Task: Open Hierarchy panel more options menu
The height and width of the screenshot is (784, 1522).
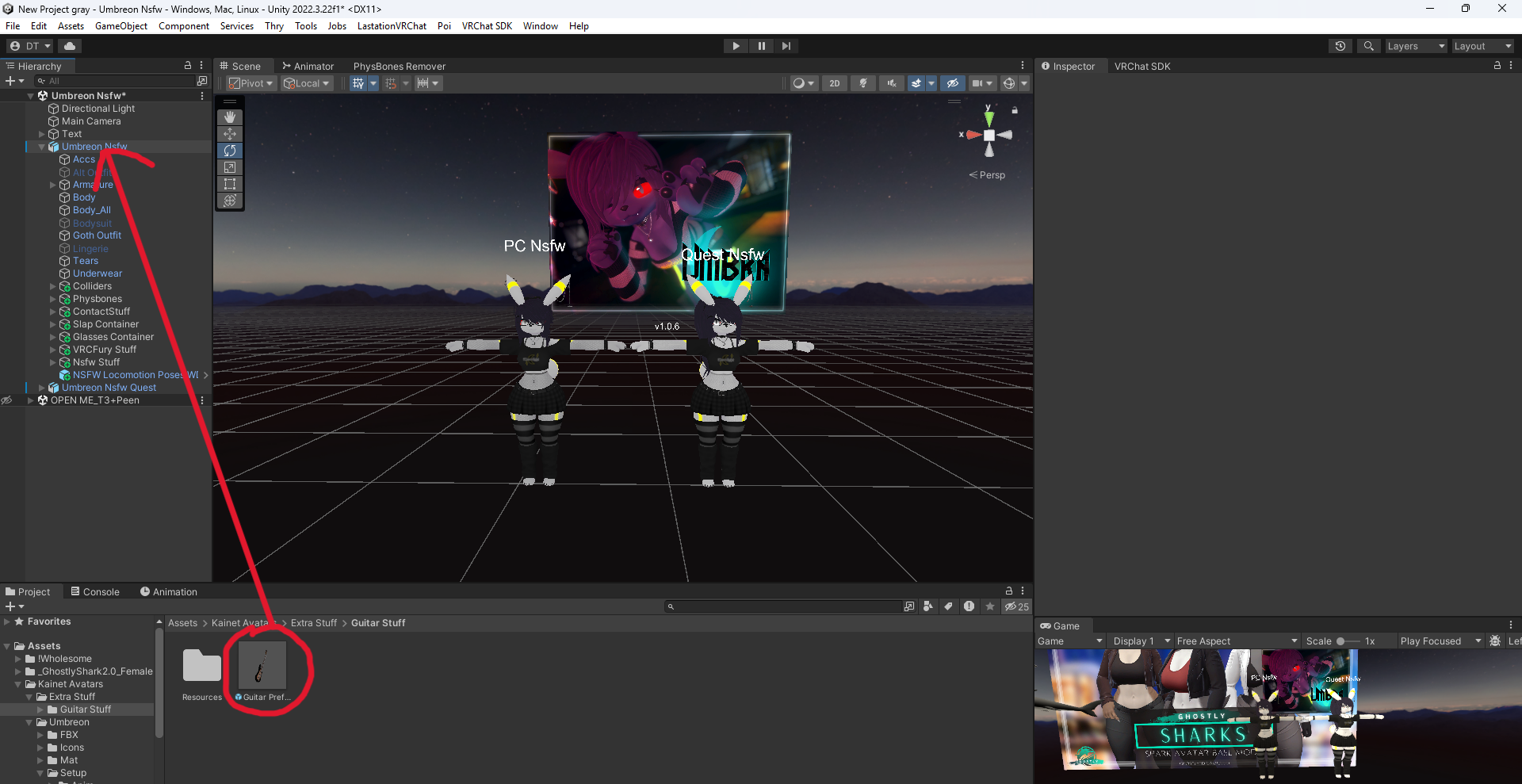Action: [x=201, y=66]
